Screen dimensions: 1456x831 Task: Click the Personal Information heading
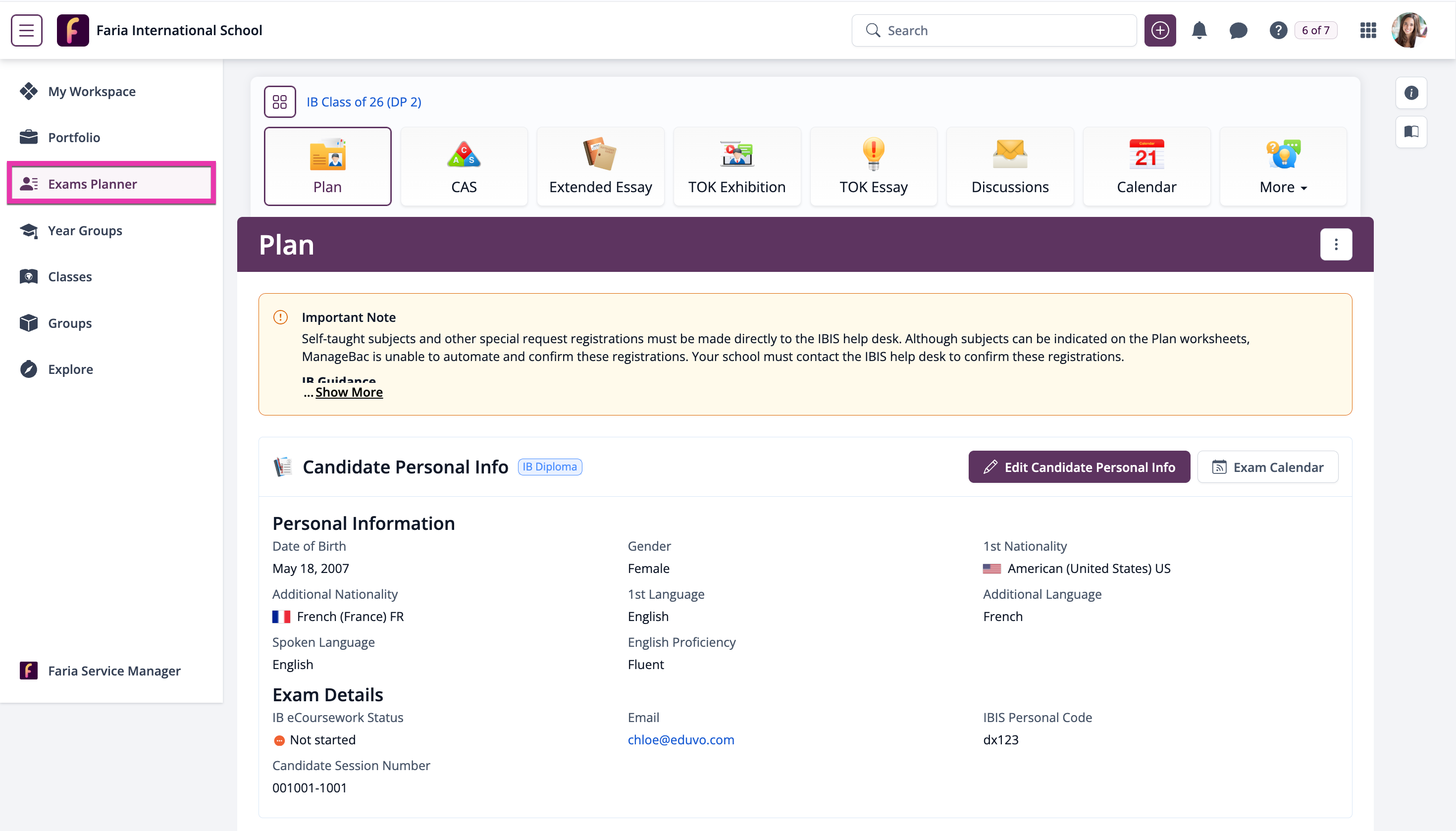pos(364,523)
